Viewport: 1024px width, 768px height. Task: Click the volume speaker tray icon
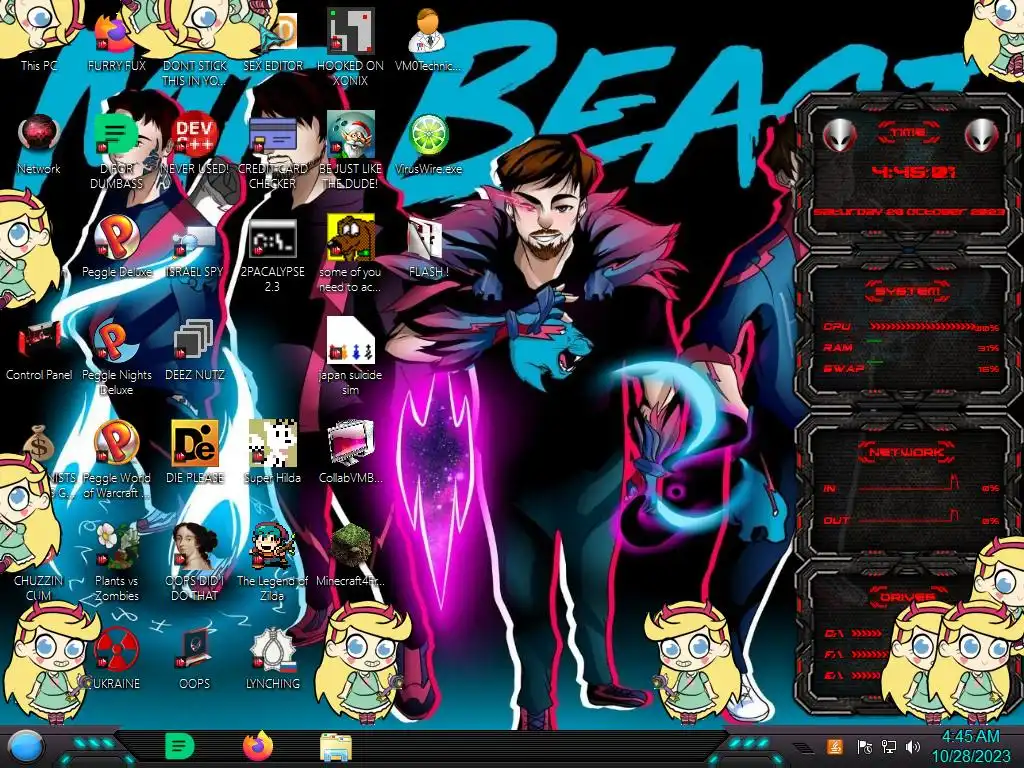click(913, 746)
